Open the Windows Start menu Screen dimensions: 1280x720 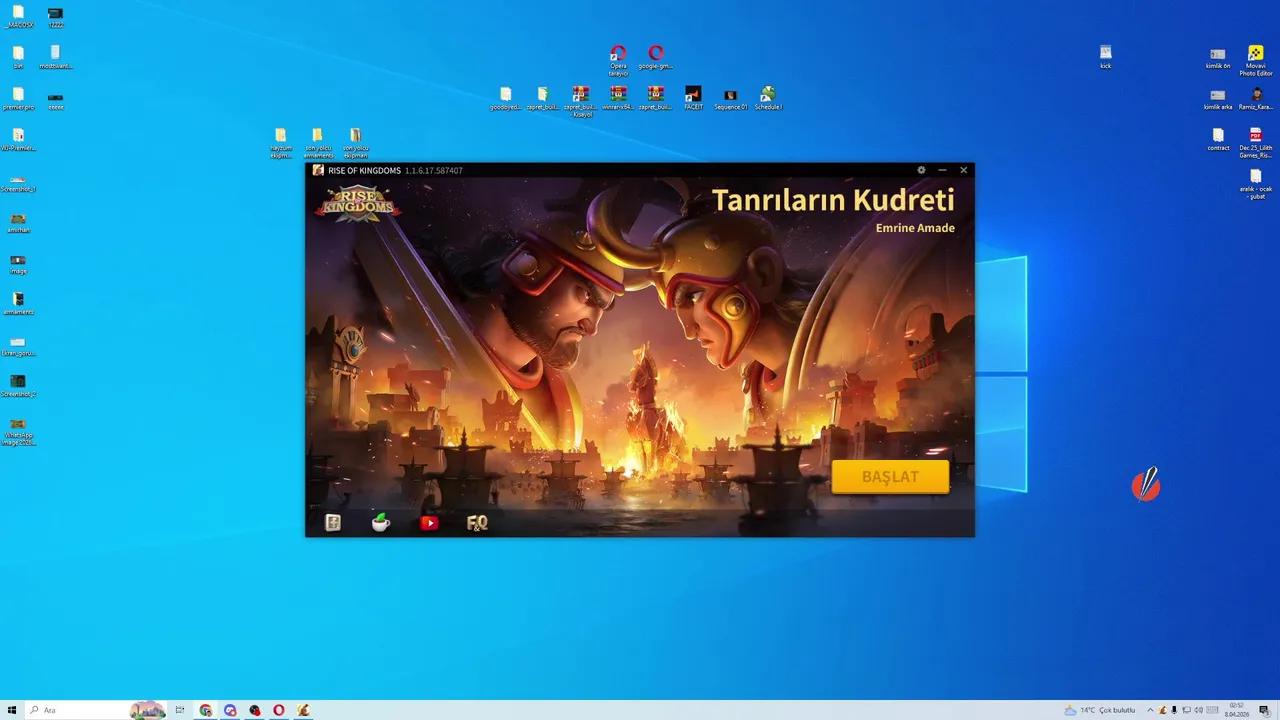pos(10,710)
